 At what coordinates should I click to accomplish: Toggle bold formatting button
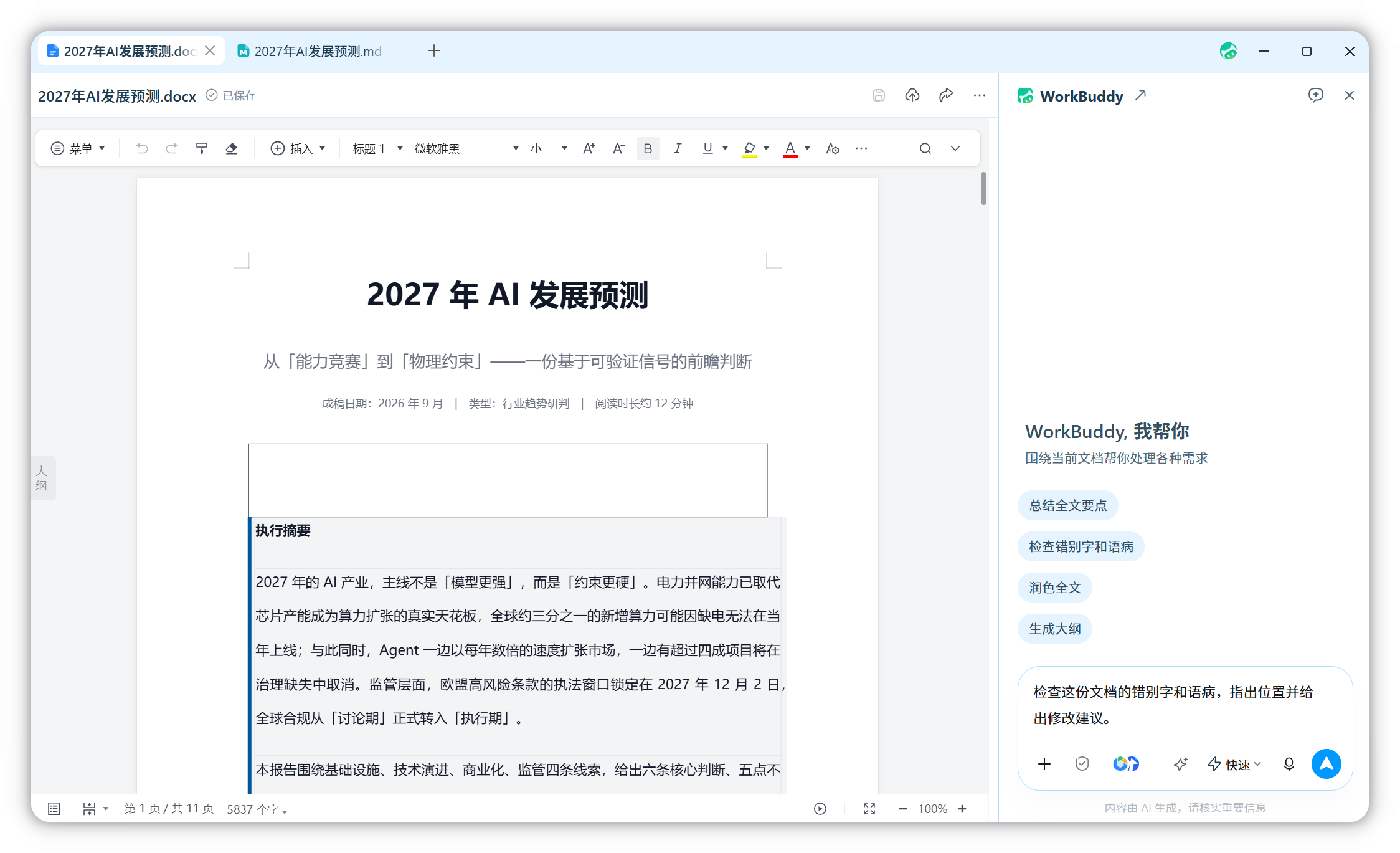pos(648,148)
